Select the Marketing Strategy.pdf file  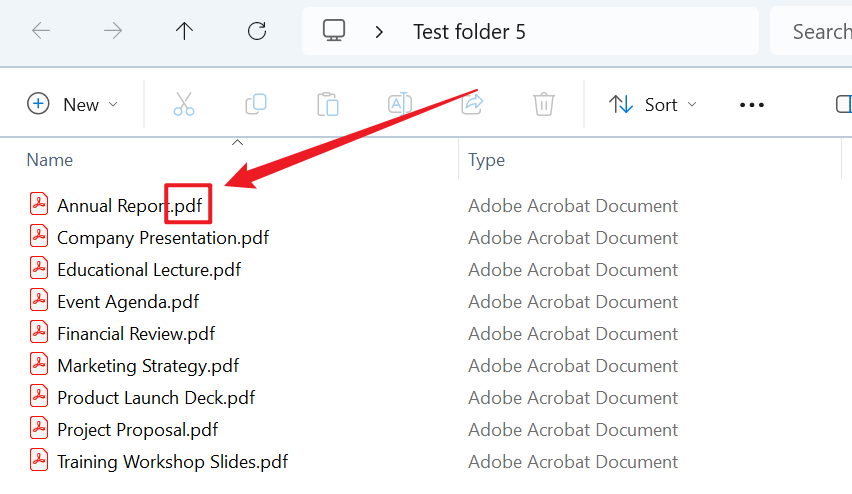[x=148, y=366]
